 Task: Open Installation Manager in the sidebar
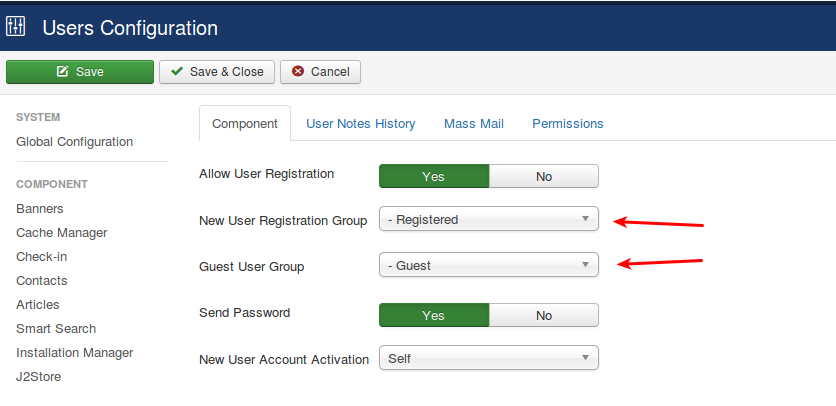pyautogui.click(x=74, y=353)
